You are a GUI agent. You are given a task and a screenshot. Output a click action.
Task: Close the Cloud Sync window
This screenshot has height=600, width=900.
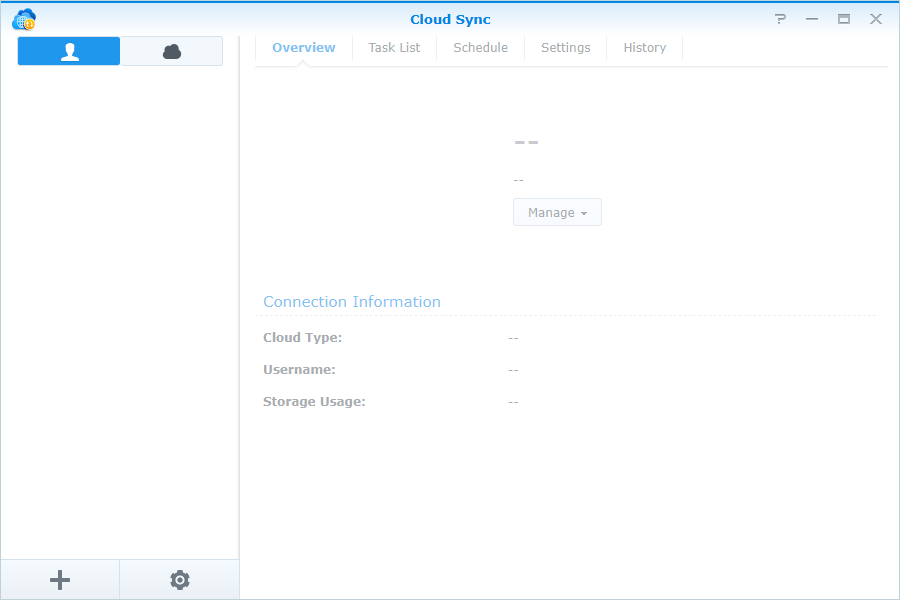point(876,19)
